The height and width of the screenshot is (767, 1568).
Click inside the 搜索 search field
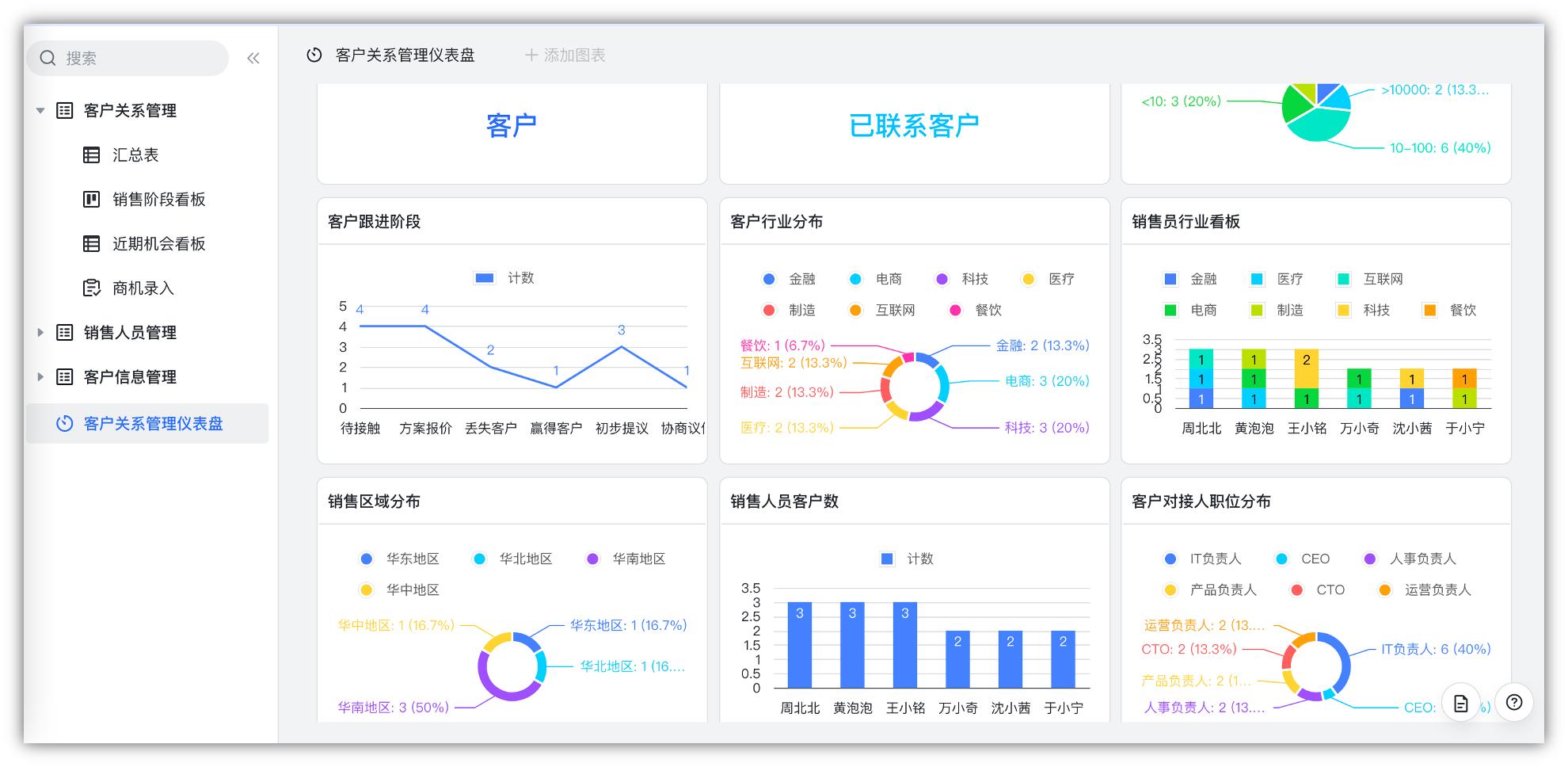[x=127, y=58]
